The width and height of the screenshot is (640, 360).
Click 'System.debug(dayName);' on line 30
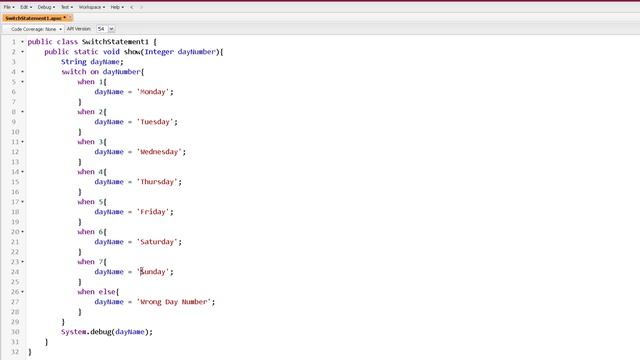[107, 332]
